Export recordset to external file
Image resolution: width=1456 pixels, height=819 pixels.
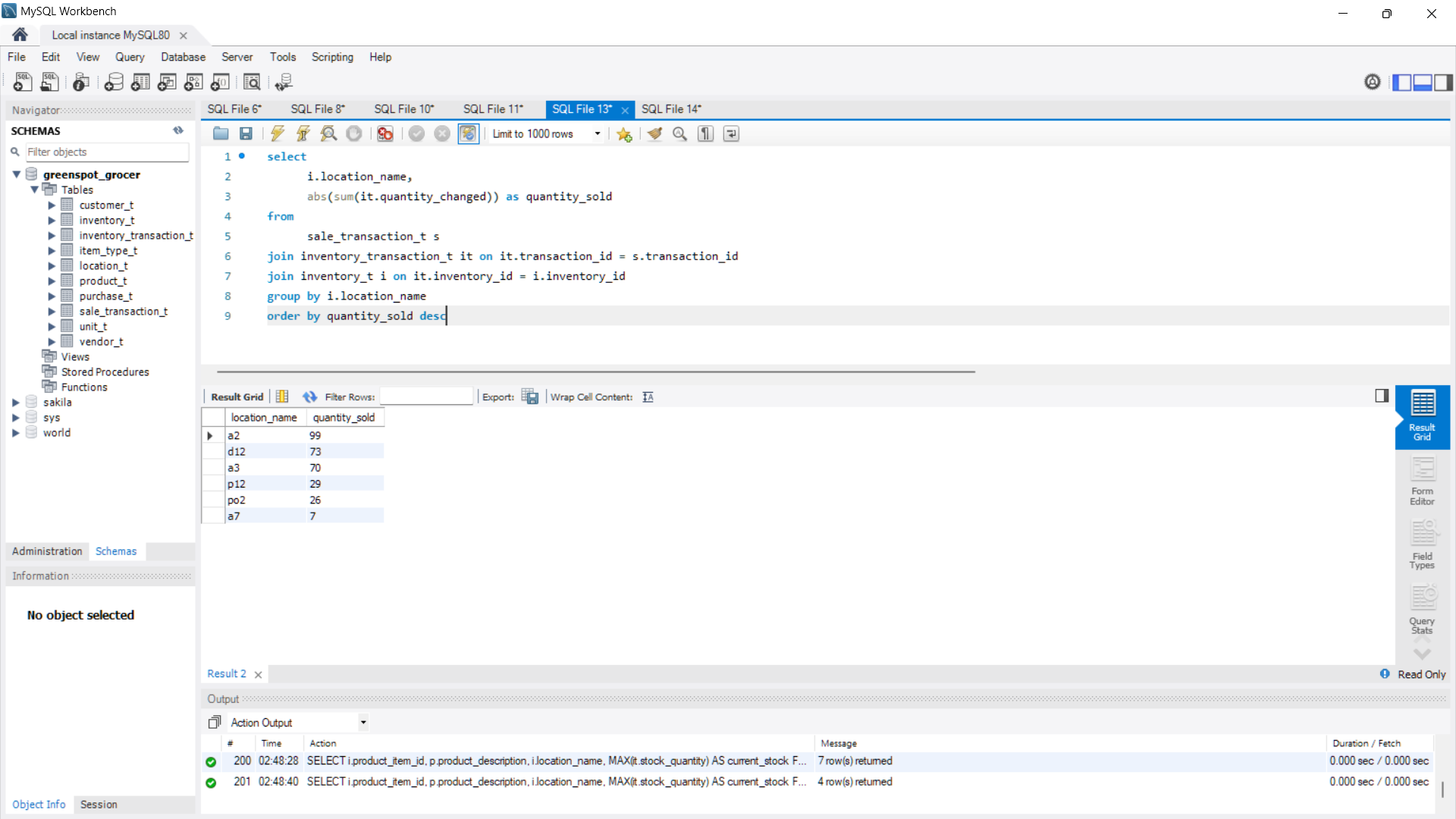(530, 397)
